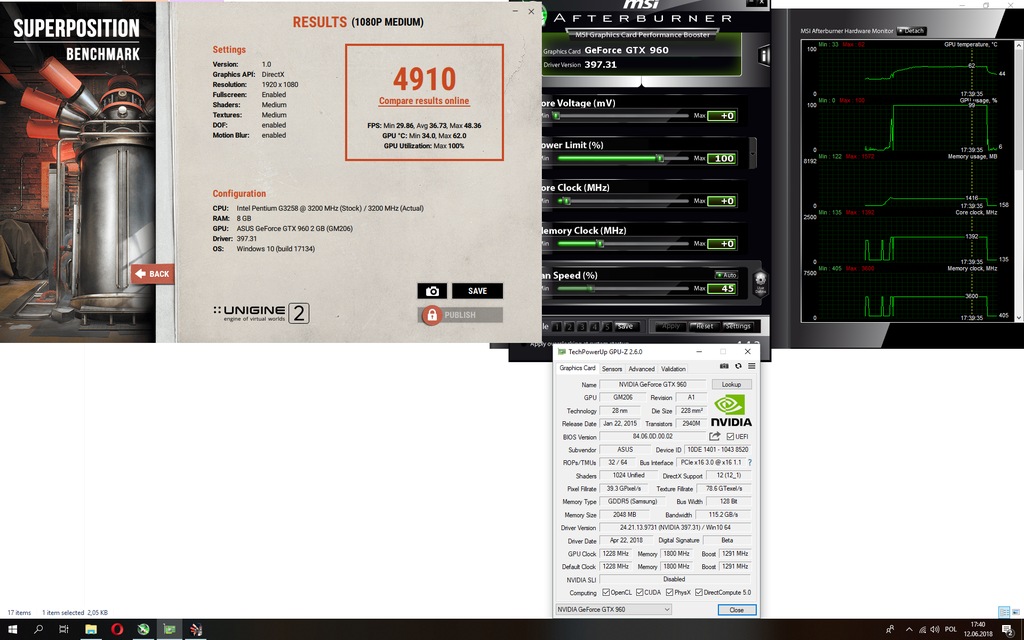1024x640 pixels.
Task: Click the BIOS export share icon
Action: pos(715,436)
